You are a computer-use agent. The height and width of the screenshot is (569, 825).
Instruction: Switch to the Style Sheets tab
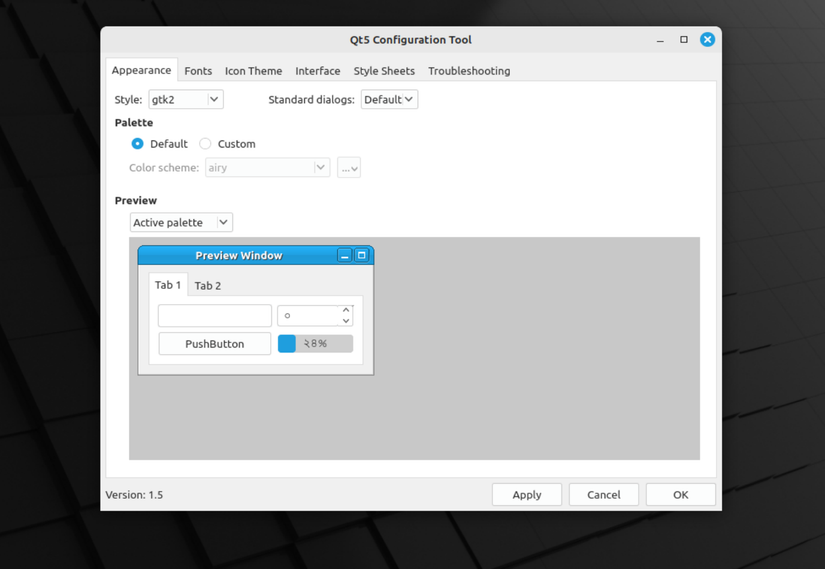point(384,71)
